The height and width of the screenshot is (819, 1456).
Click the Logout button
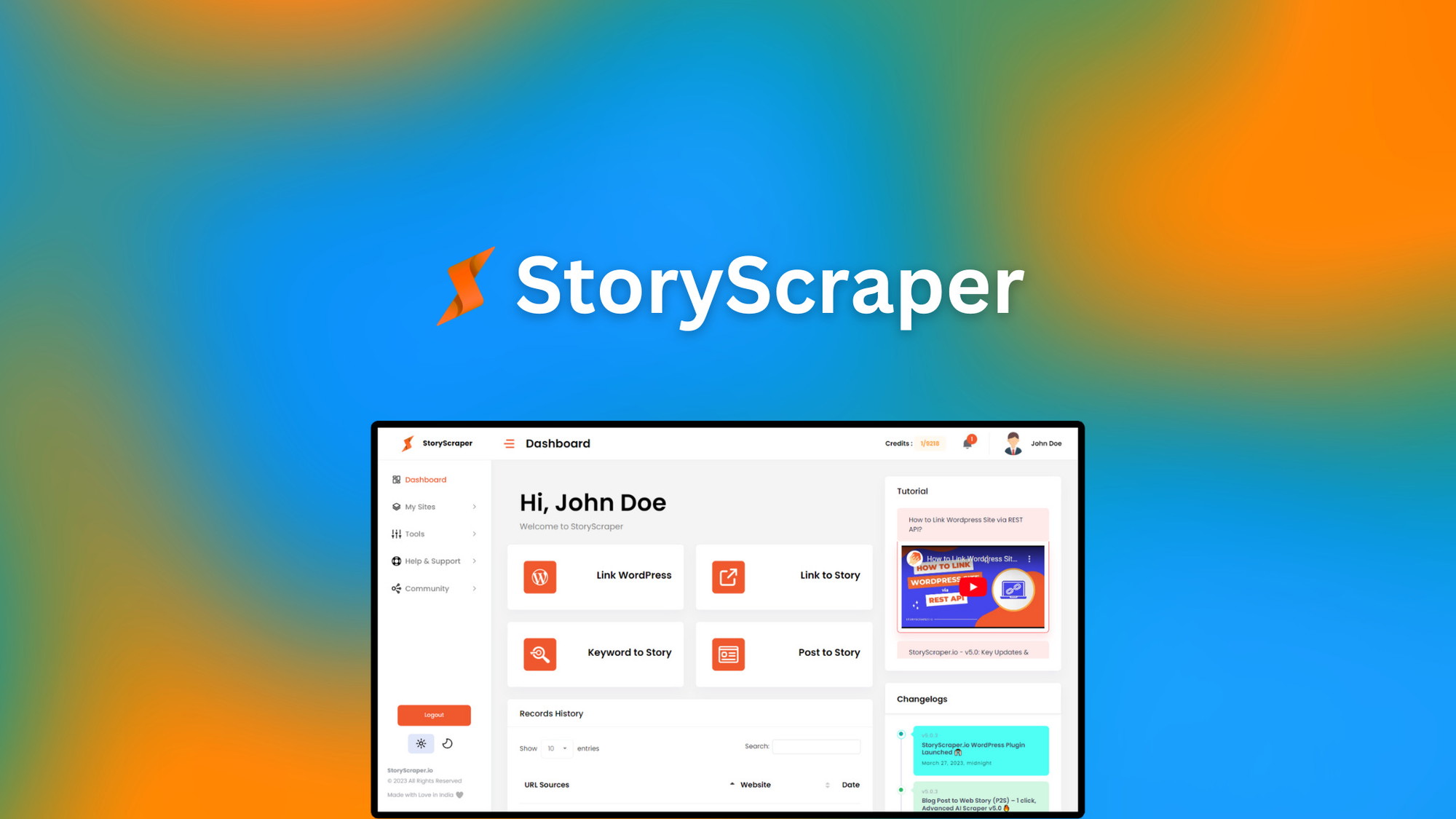click(434, 713)
